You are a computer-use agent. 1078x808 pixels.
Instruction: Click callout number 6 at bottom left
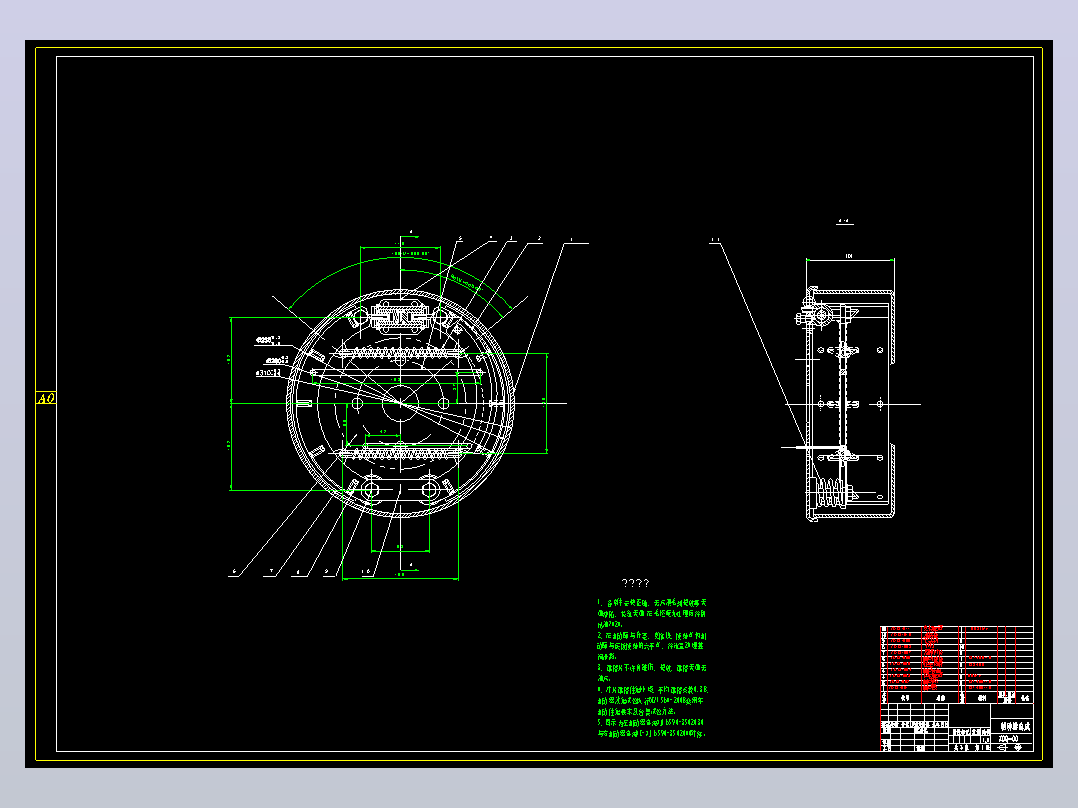point(234,571)
